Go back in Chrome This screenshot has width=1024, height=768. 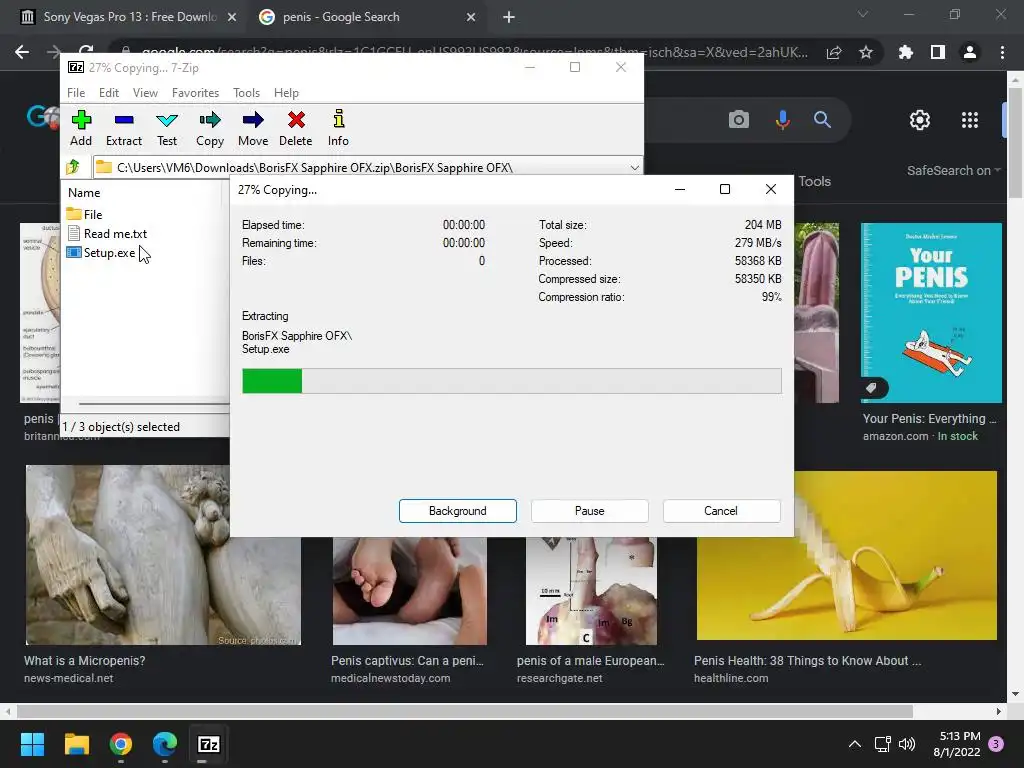(22, 52)
